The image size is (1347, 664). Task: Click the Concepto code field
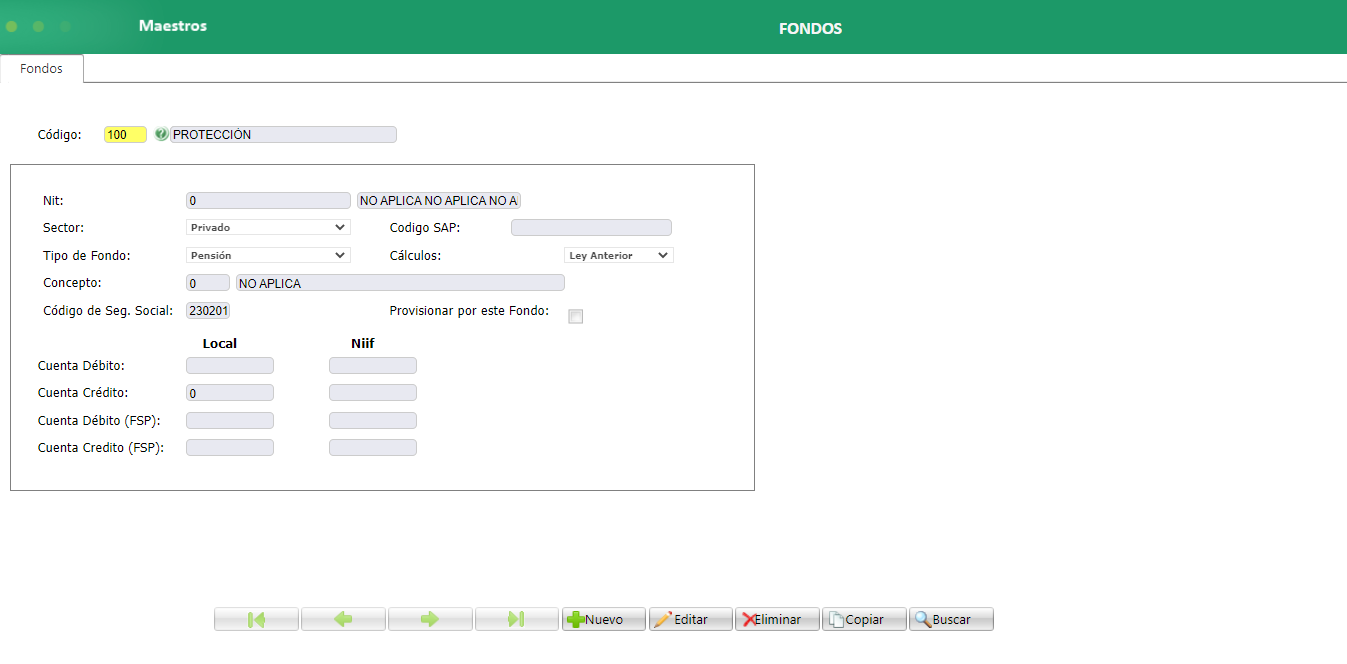click(208, 283)
